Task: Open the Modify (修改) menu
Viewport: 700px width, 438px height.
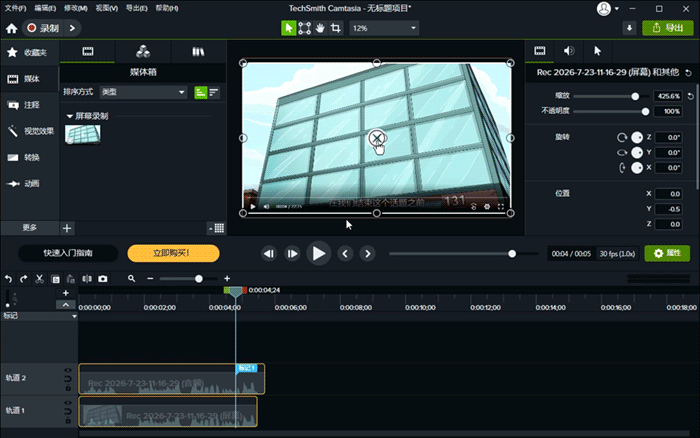Action: tap(75, 8)
